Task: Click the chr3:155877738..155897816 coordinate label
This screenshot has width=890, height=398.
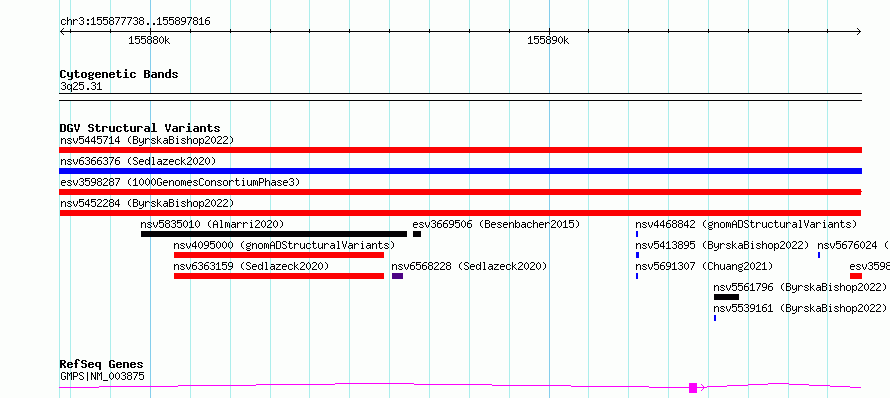Action: point(135,22)
